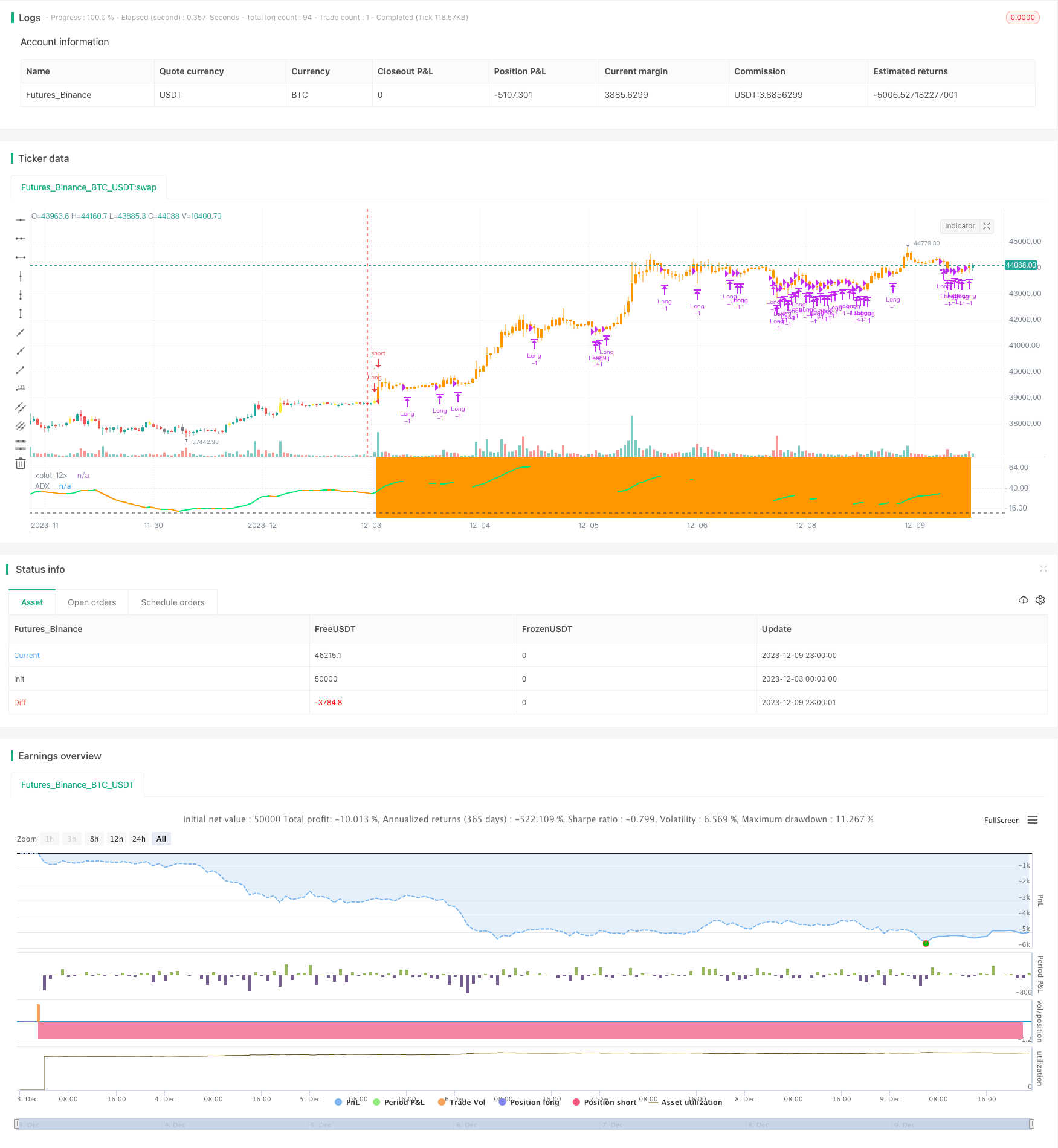Click the chart fullscreen expand icon
The image size is (1058, 1148).
pos(987,226)
